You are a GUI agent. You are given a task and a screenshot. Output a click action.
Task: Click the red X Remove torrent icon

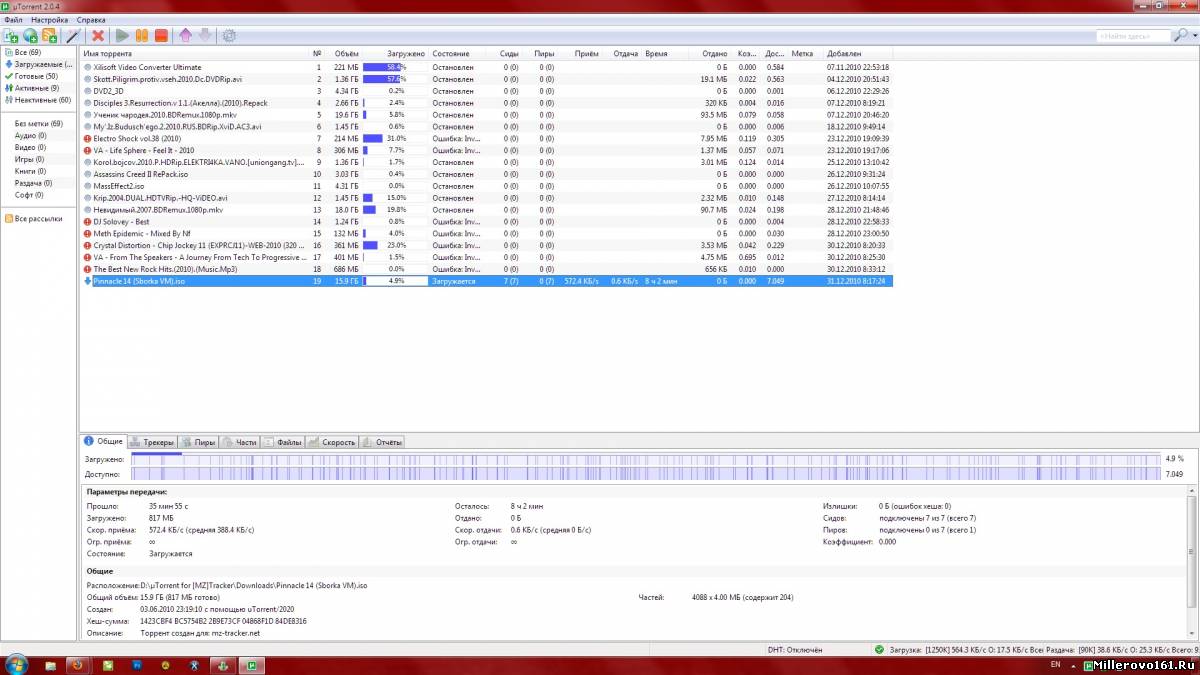98,36
